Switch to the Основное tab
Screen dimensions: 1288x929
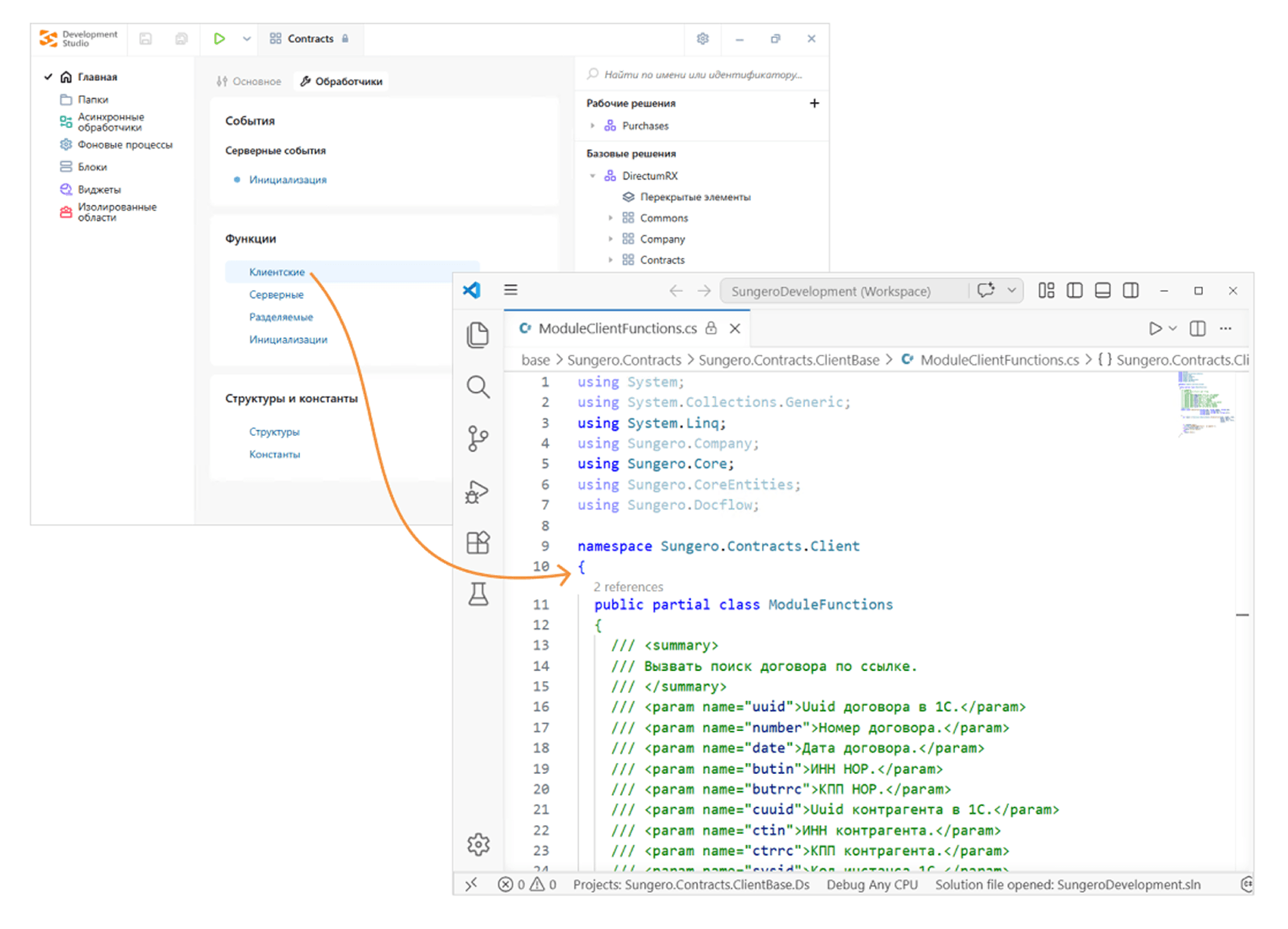[250, 82]
